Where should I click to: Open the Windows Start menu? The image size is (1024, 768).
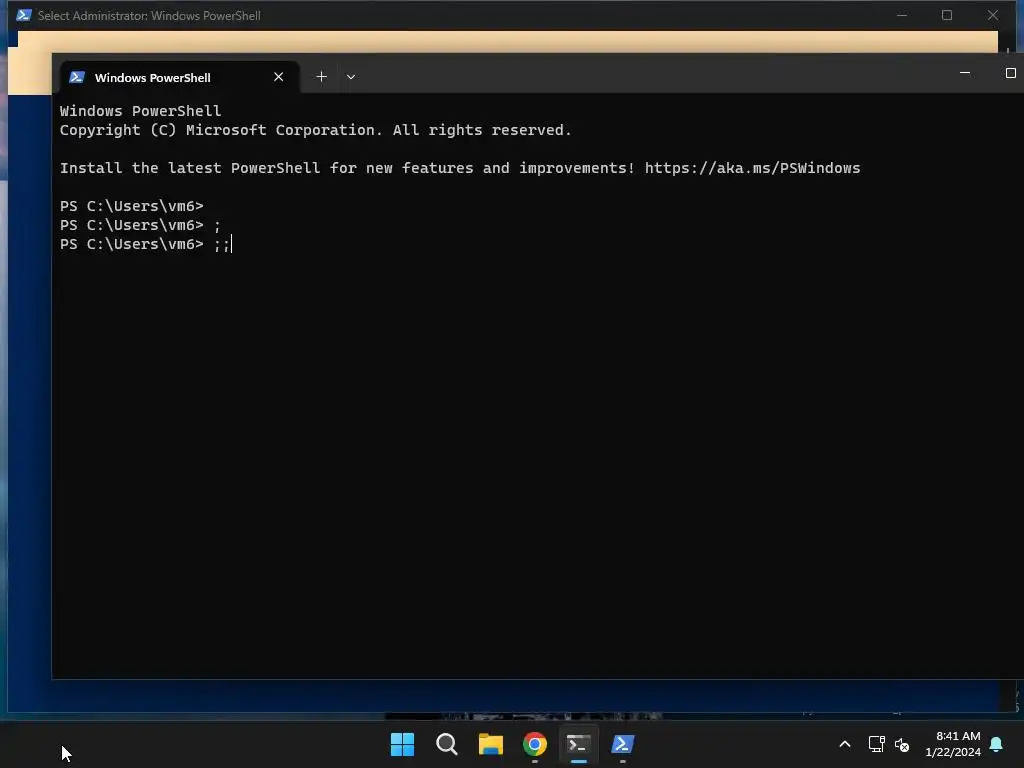pyautogui.click(x=402, y=744)
